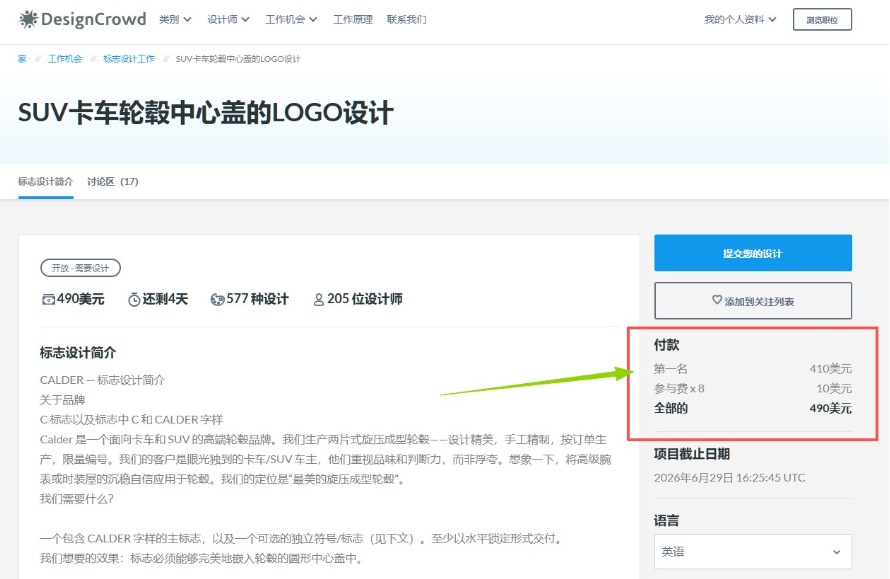890x579 pixels.
Task: Click the 浏览职位 button
Action: point(822,20)
